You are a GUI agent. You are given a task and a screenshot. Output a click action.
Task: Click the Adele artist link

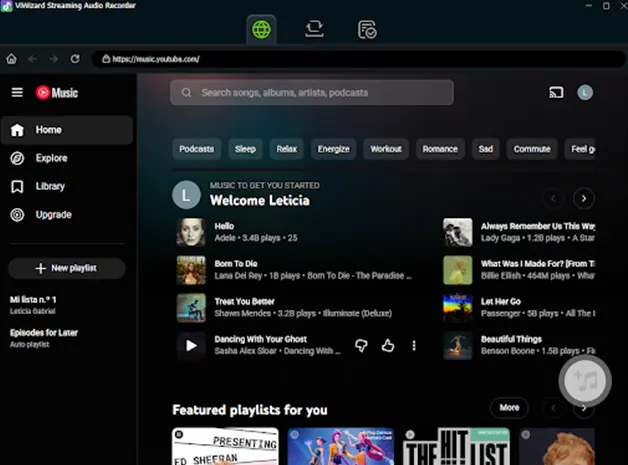coord(225,238)
